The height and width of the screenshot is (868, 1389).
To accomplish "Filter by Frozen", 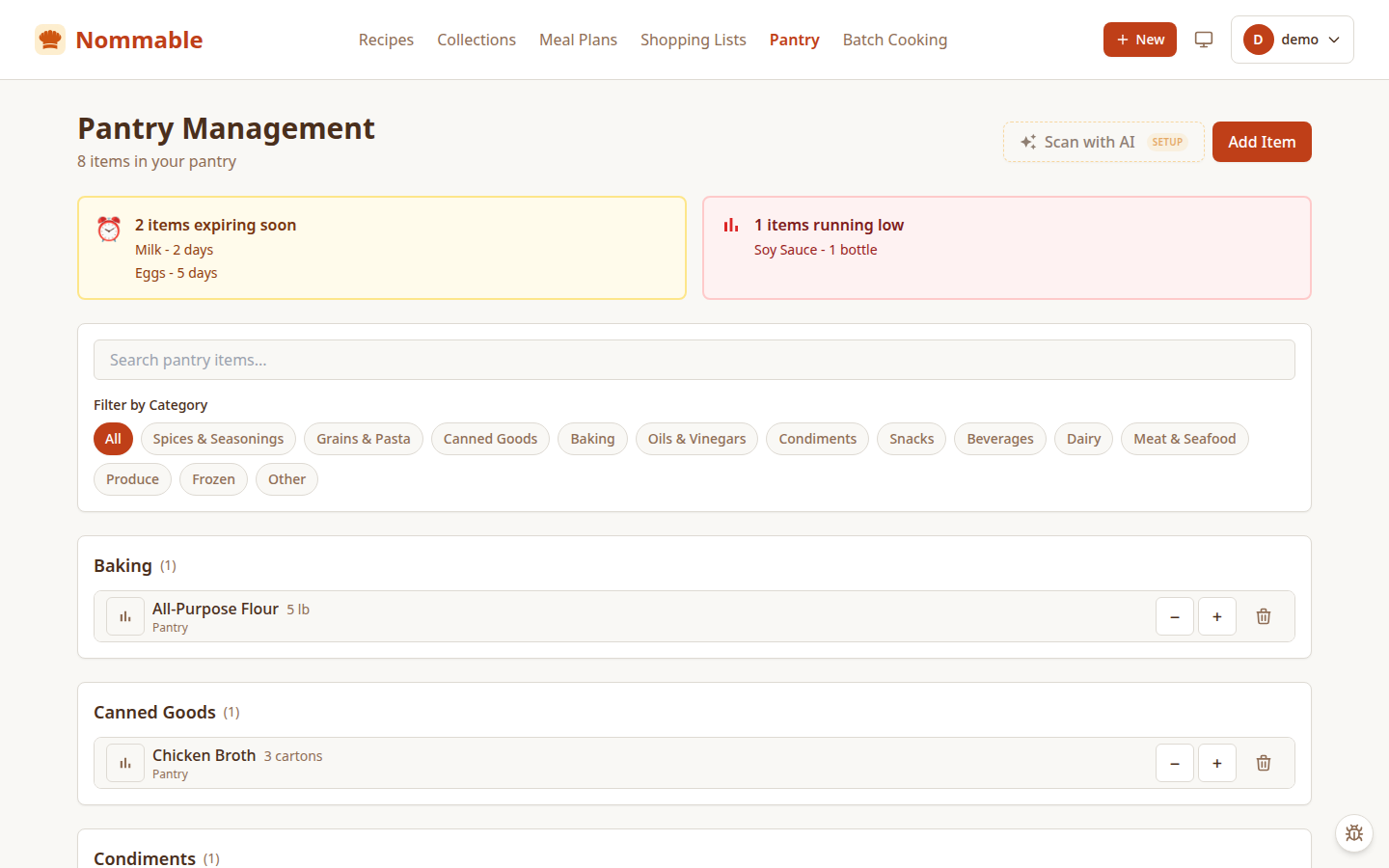I will click(x=213, y=479).
